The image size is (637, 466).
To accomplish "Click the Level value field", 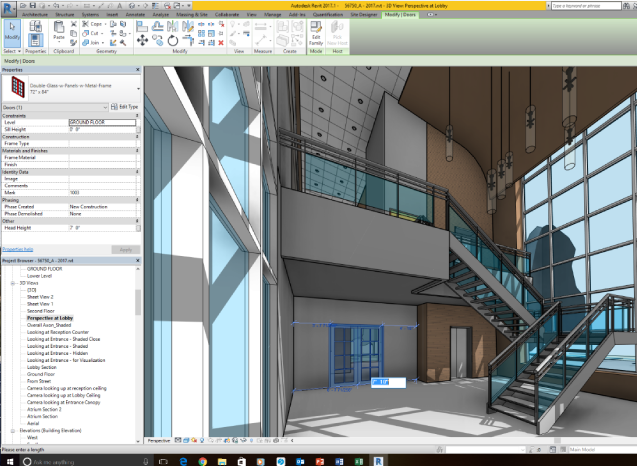I will pos(102,122).
